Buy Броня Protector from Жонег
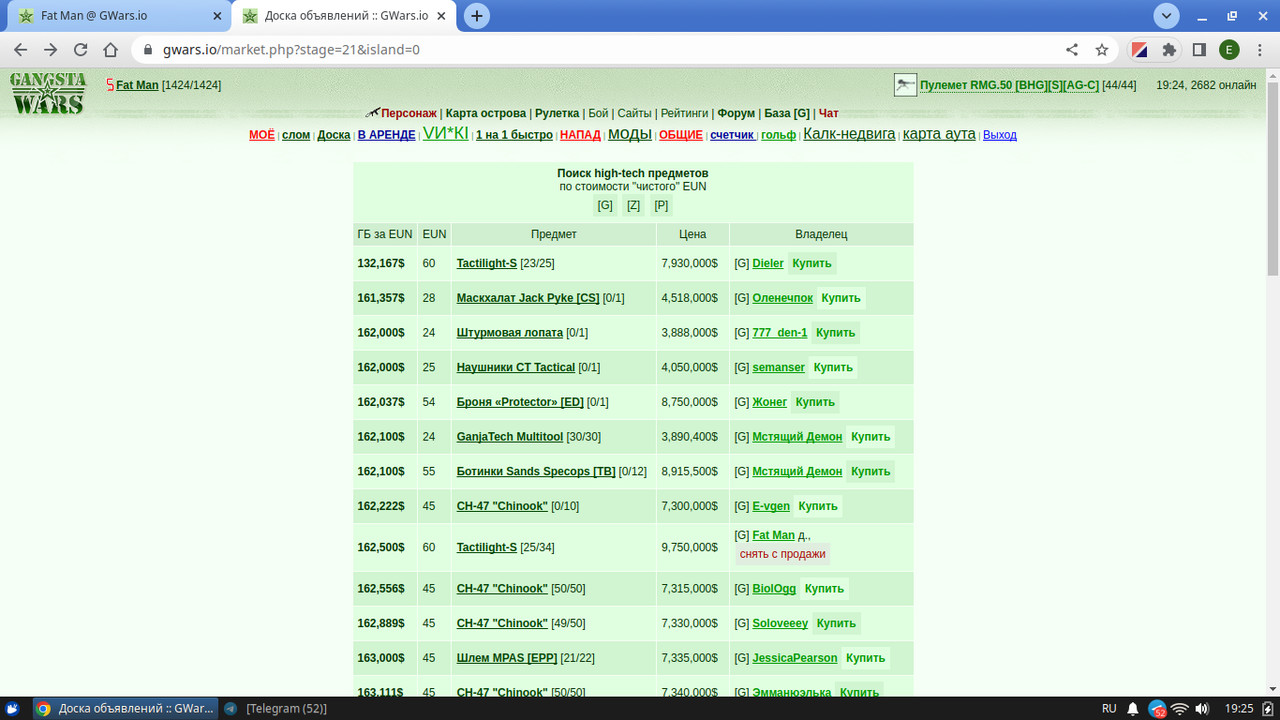1280x720 pixels. (x=815, y=402)
